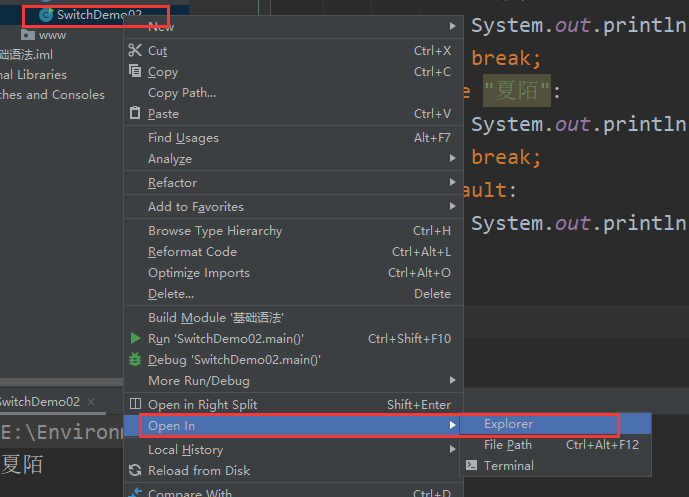This screenshot has height=497, width=689.
Task: Choose Reformat Code
Action: 294,252
